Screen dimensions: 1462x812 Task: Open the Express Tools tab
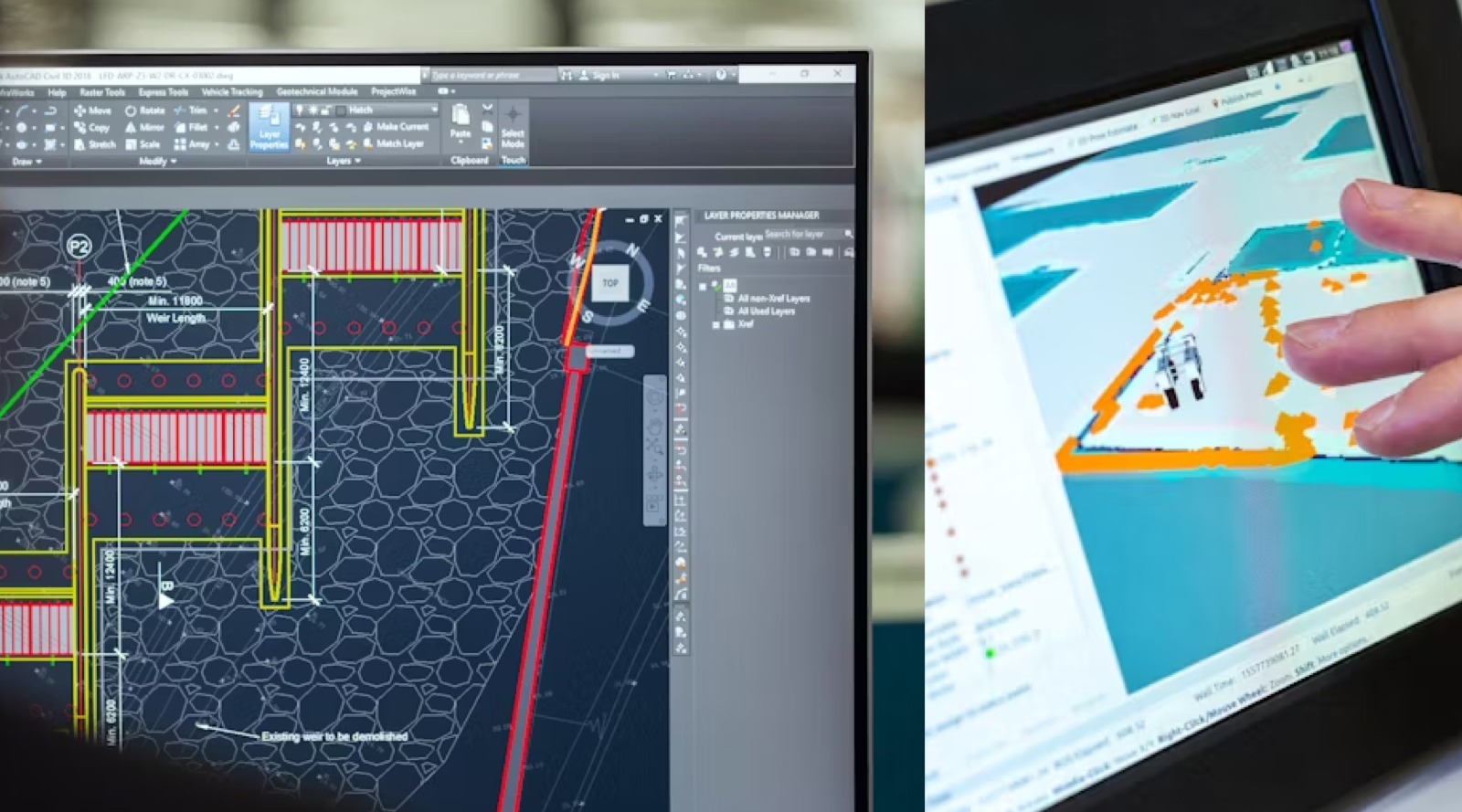coord(163,92)
